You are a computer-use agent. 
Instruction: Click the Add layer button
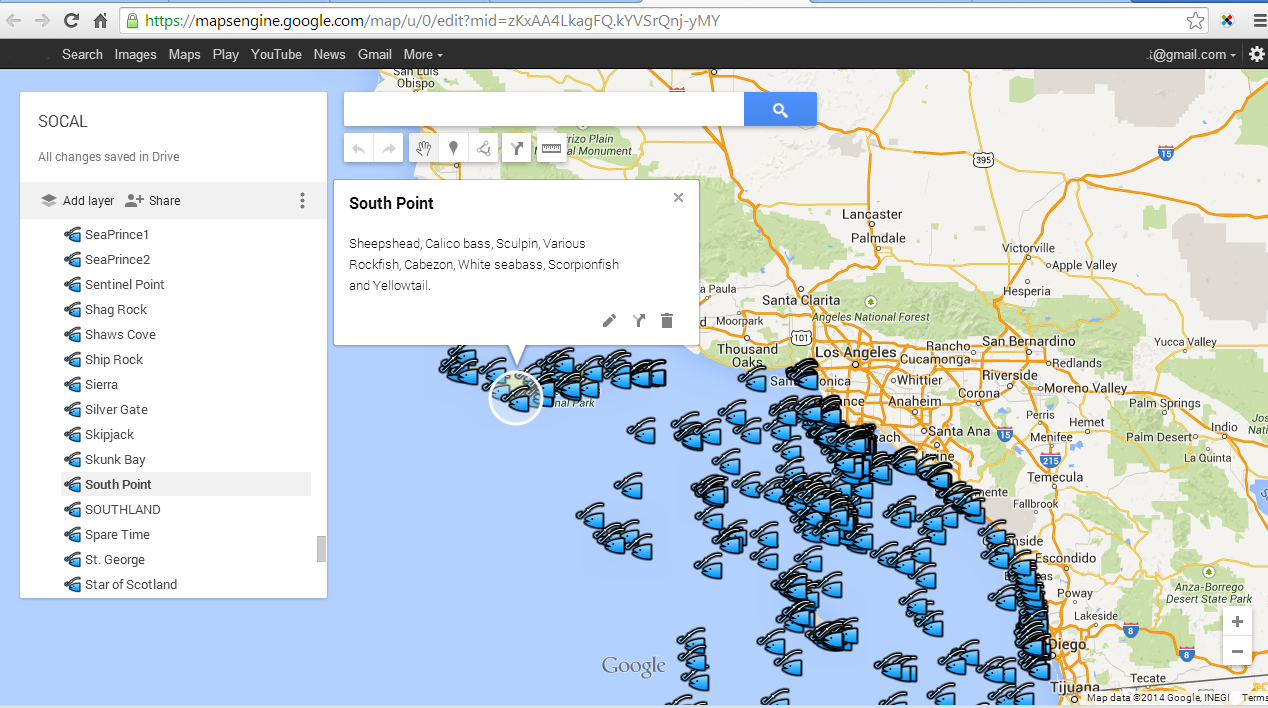(x=78, y=201)
